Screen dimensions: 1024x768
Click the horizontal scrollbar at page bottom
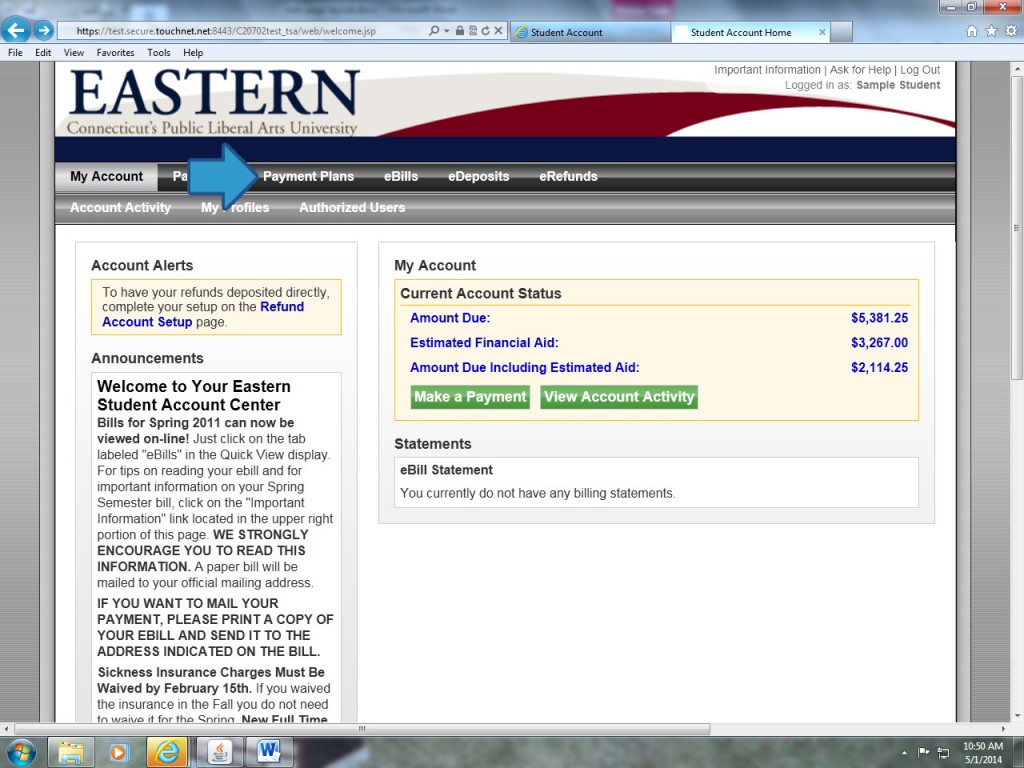click(x=362, y=729)
